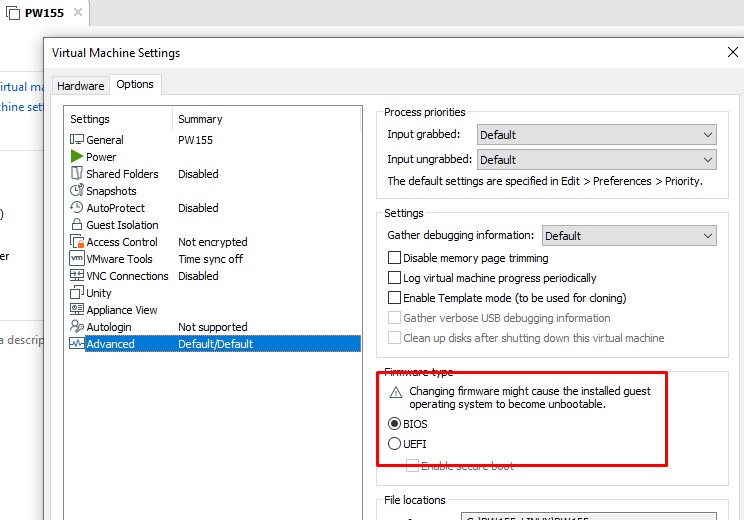Image resolution: width=744 pixels, height=520 pixels.
Task: Select Unity in settings list
Action: tap(215, 293)
